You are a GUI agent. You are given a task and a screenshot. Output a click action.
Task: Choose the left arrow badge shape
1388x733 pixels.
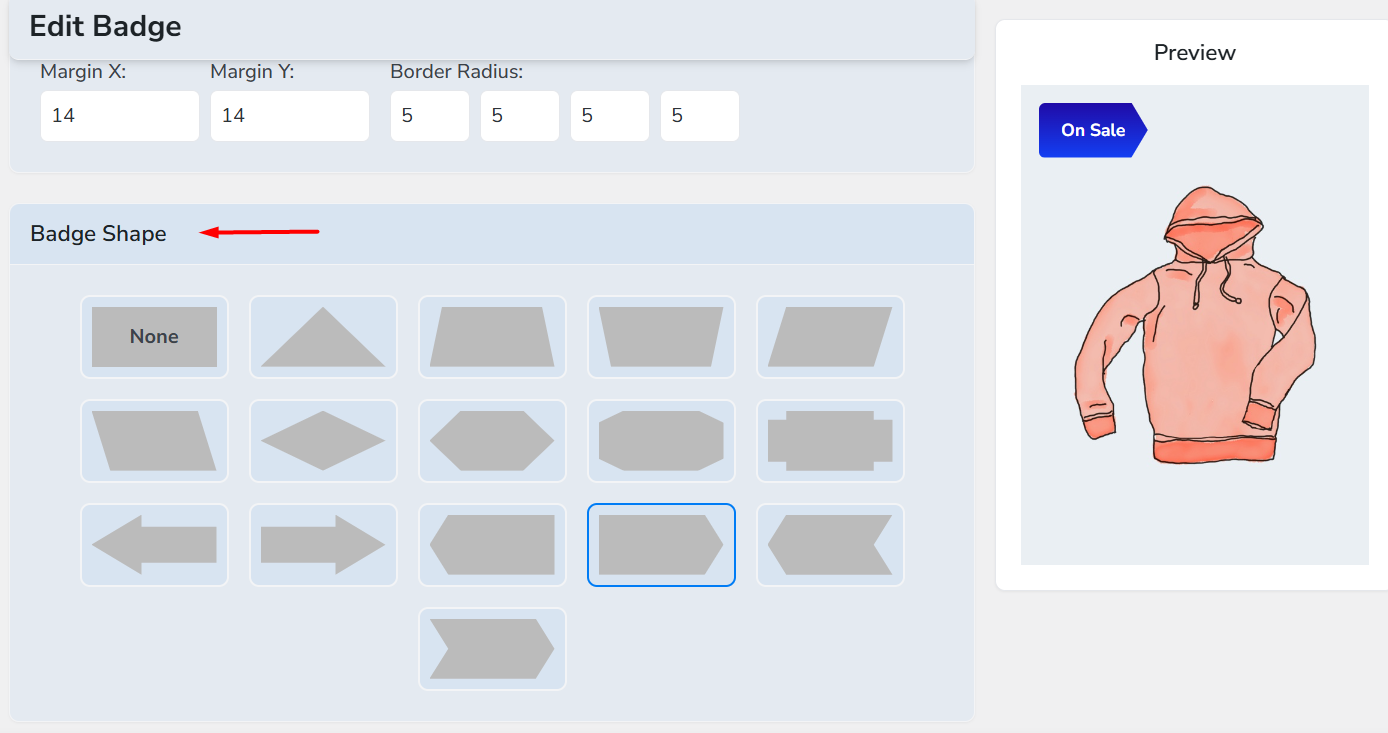(x=154, y=545)
